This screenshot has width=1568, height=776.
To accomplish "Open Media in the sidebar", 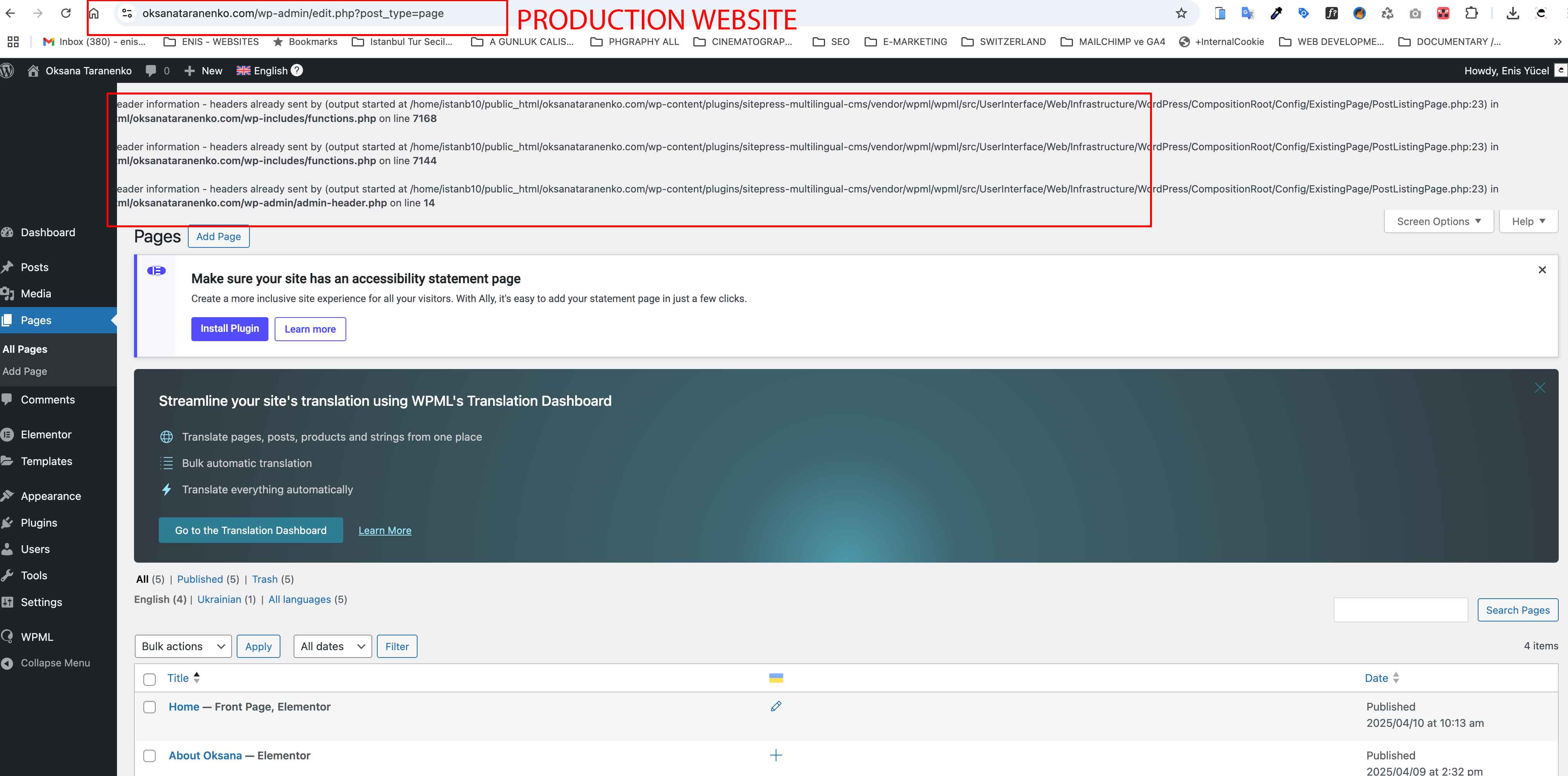I will 36,294.
